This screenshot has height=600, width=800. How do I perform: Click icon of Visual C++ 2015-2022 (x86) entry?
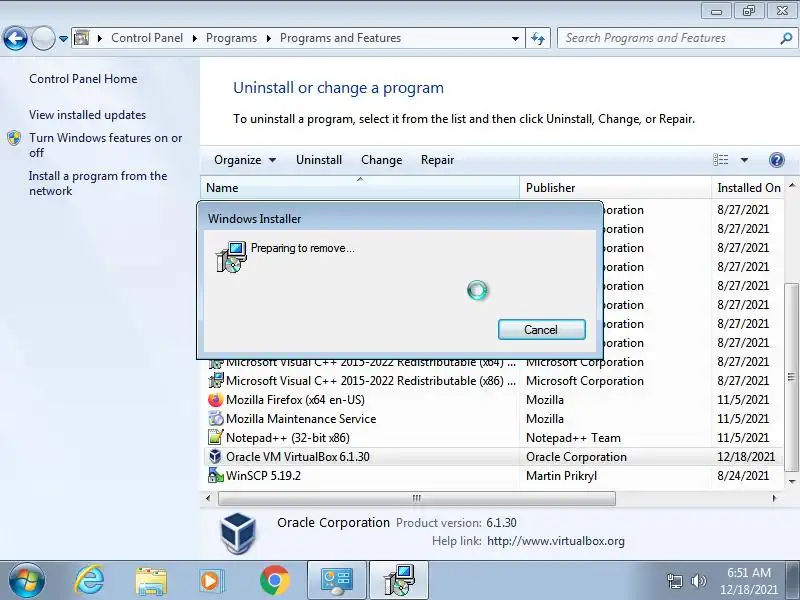tap(216, 381)
